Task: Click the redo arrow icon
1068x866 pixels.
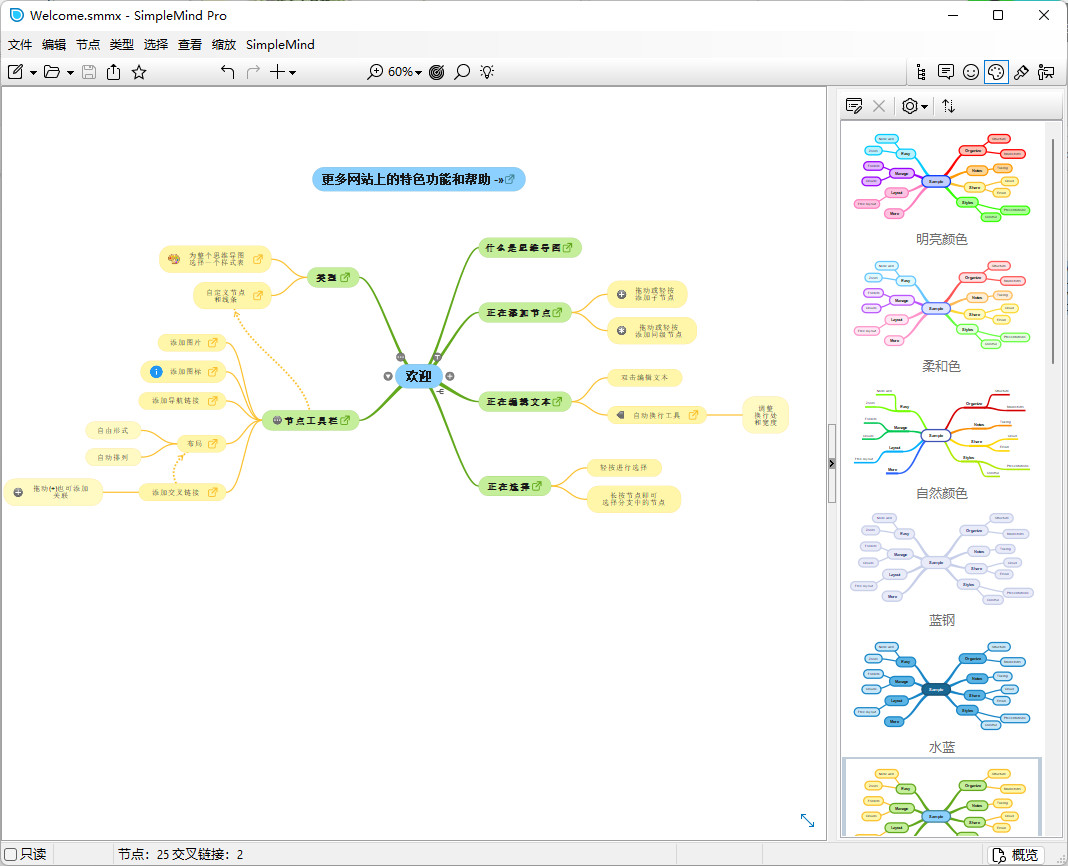Action: (x=253, y=72)
